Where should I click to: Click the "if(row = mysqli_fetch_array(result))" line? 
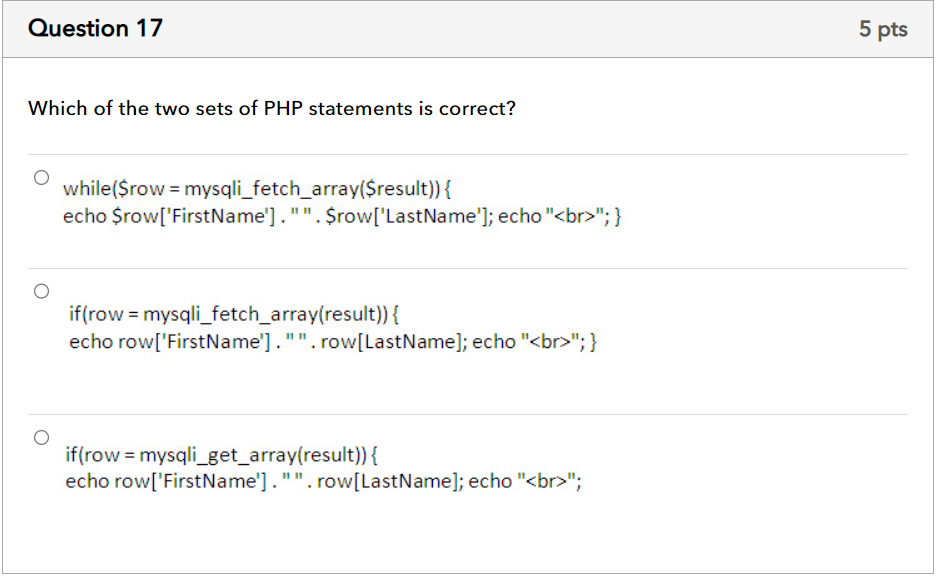coord(234,314)
